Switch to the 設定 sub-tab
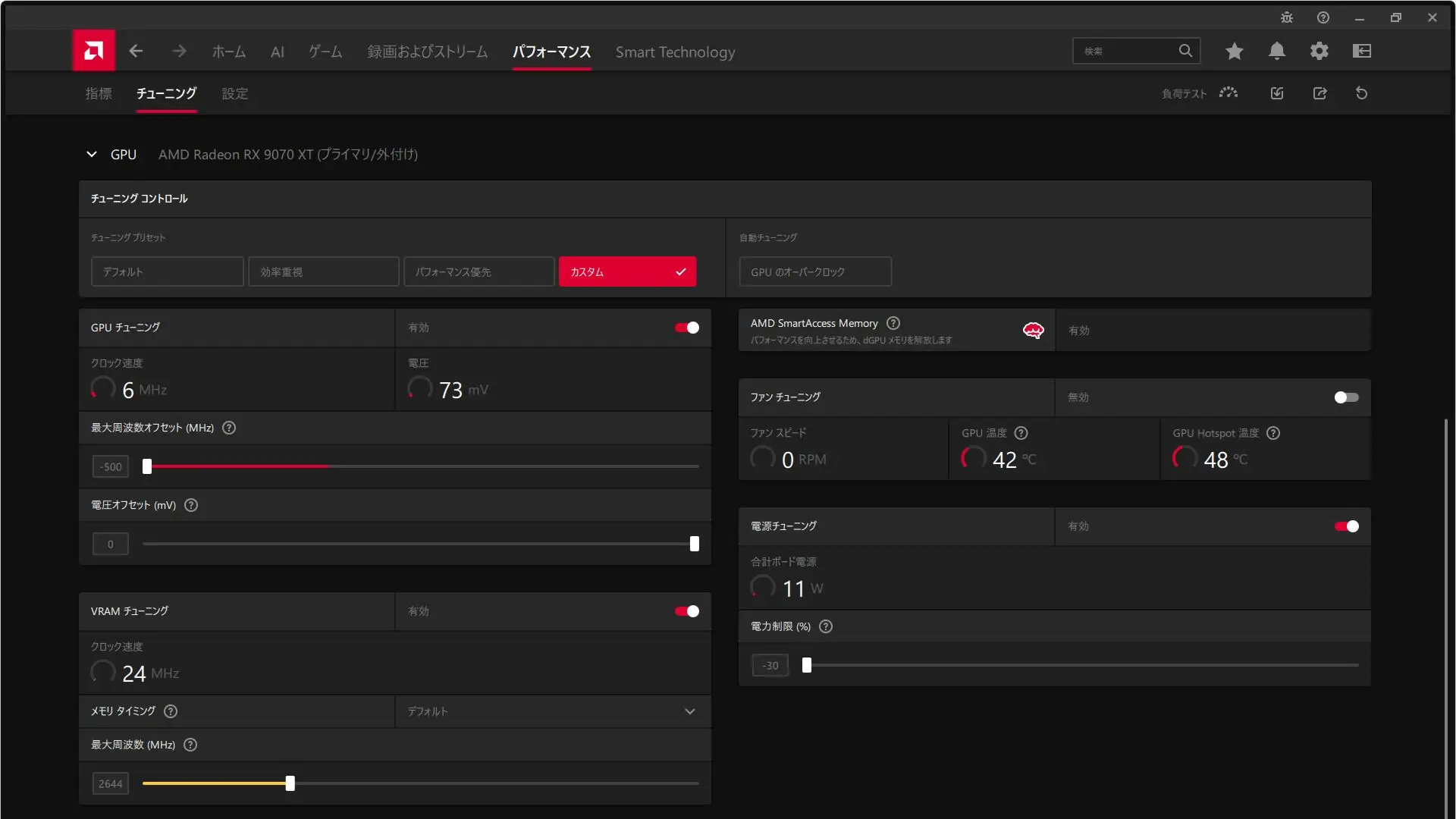The image size is (1456, 819). point(235,93)
